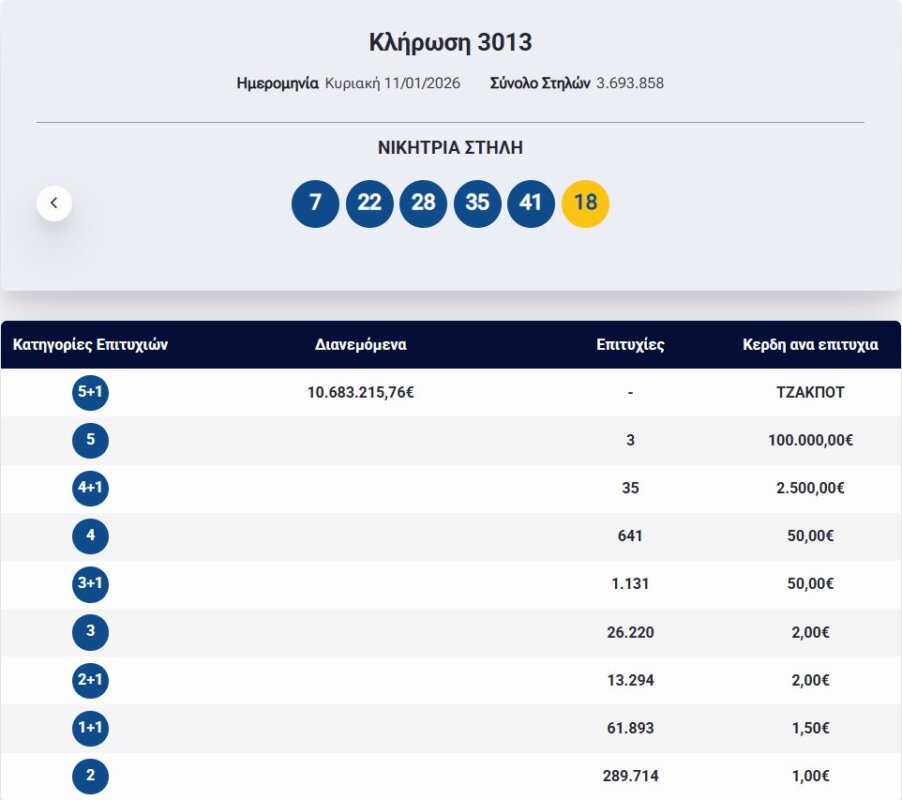Click the previous draw arrow button
Image resolution: width=902 pixels, height=800 pixels.
click(x=54, y=203)
